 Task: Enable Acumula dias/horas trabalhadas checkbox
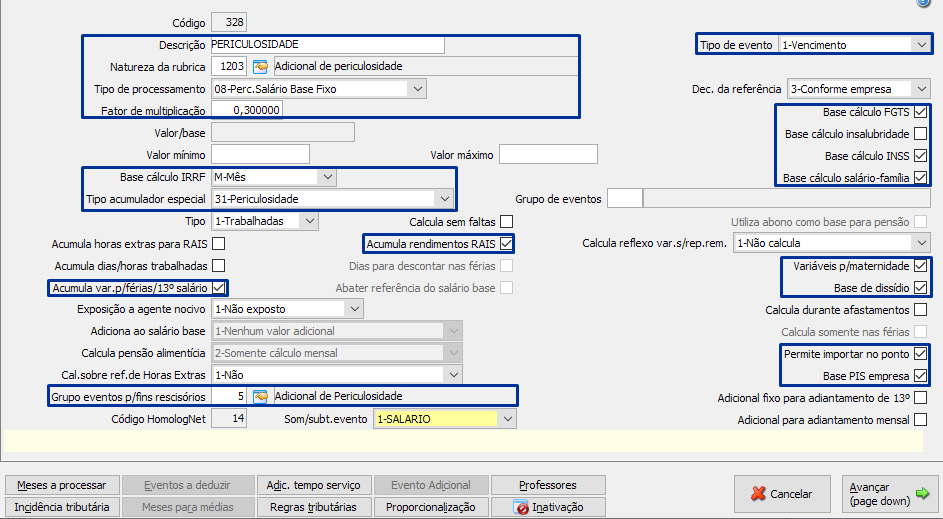pyautogui.click(x=219, y=266)
